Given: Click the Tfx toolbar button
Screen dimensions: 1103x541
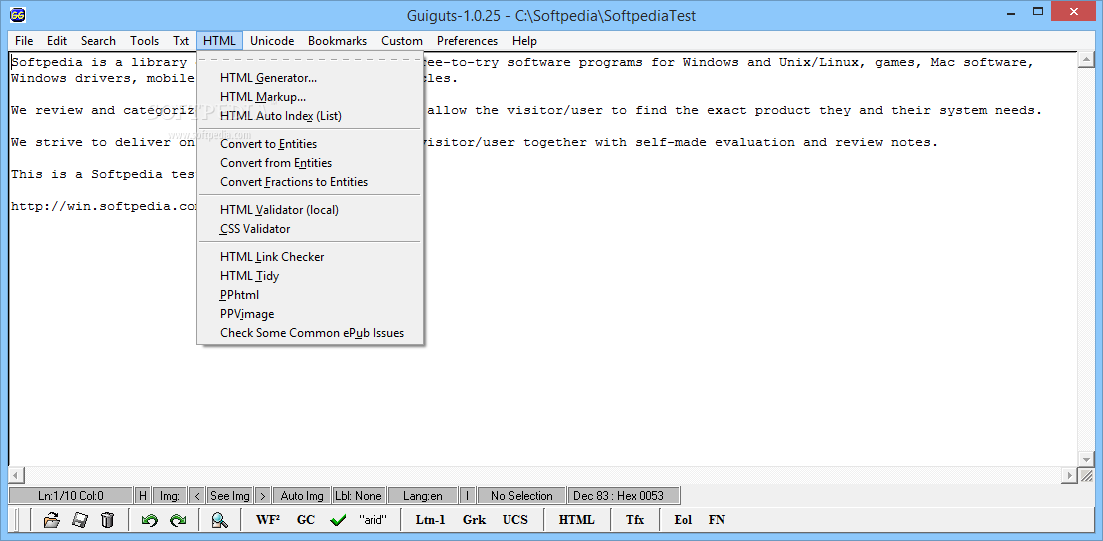Looking at the screenshot, I should click(635, 521).
